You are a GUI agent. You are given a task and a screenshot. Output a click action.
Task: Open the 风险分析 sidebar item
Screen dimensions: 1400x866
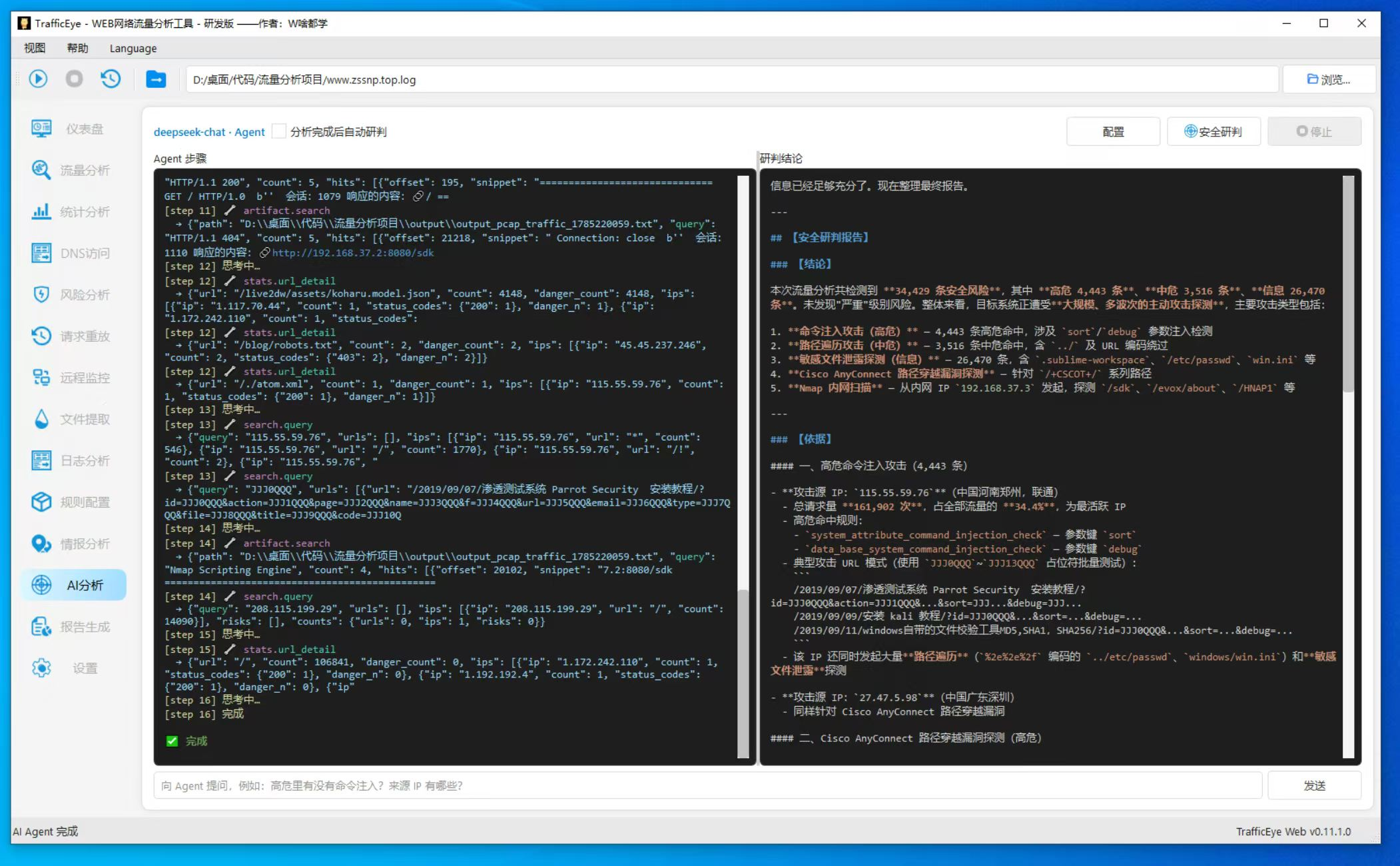click(73, 294)
